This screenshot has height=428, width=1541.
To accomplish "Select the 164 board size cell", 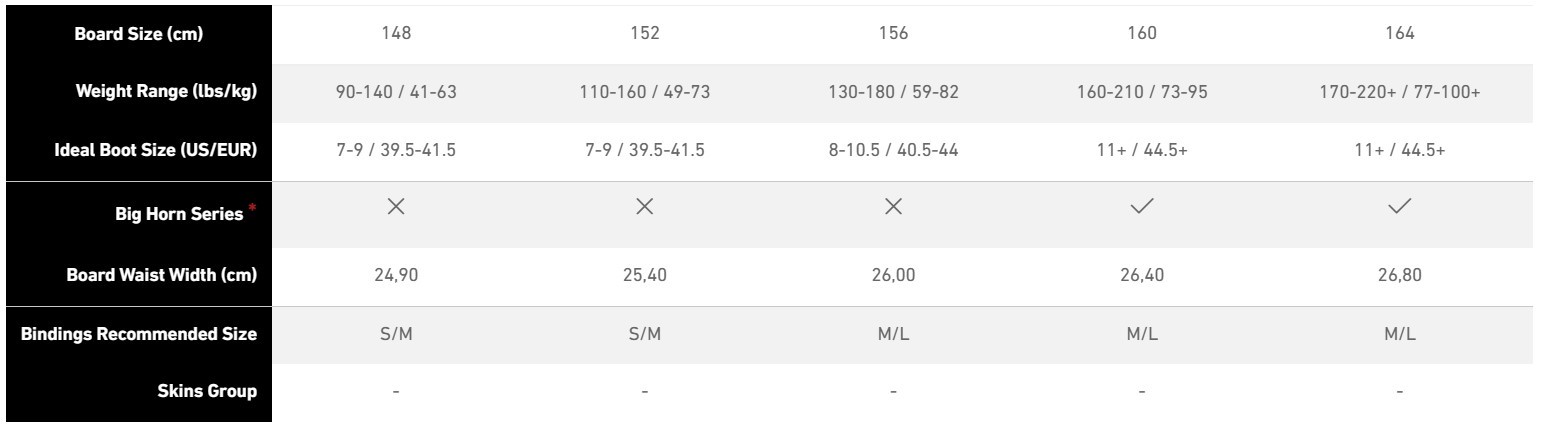I will [x=1400, y=34].
